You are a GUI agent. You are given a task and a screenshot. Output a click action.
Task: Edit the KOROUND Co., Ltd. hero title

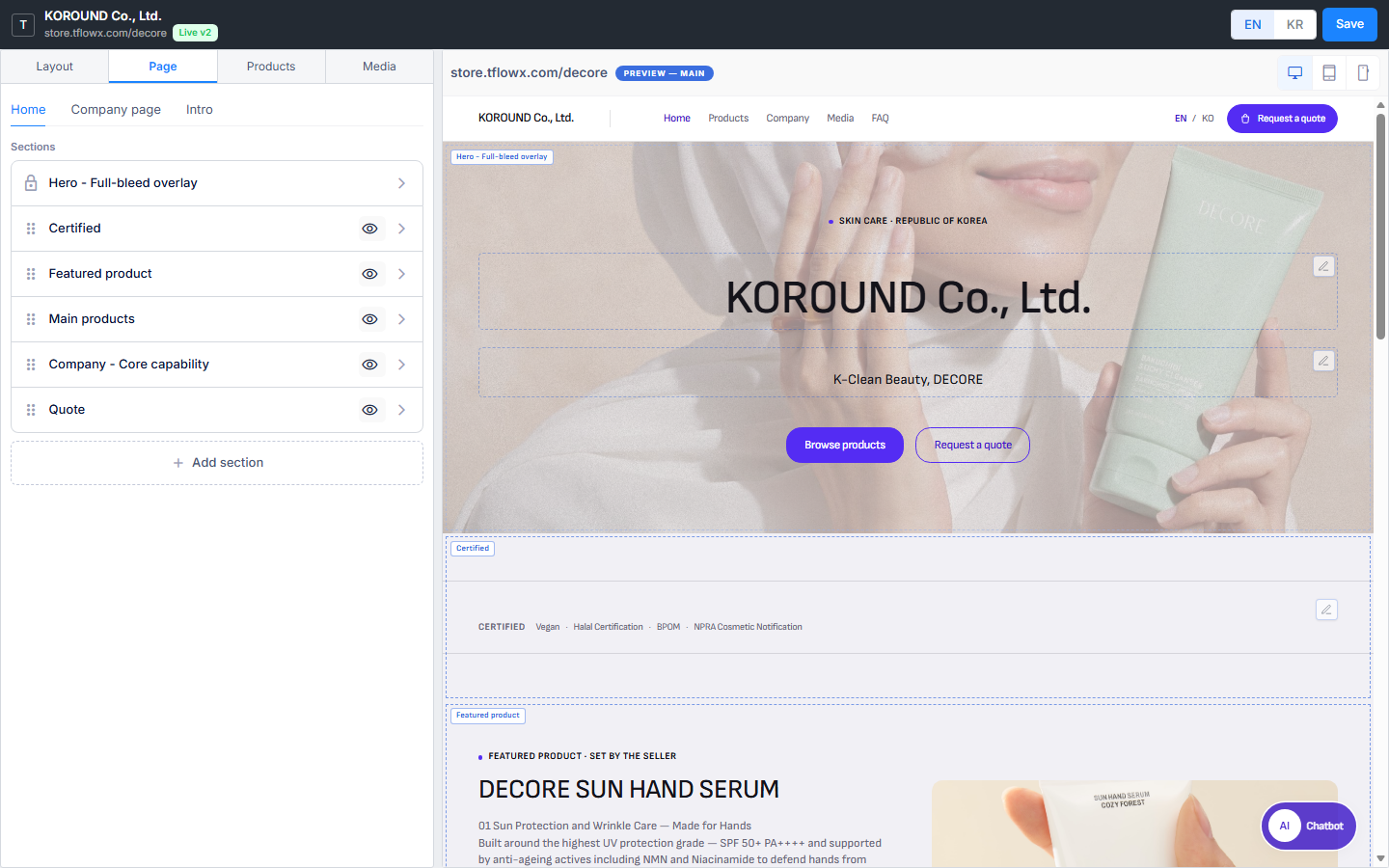click(x=1324, y=266)
